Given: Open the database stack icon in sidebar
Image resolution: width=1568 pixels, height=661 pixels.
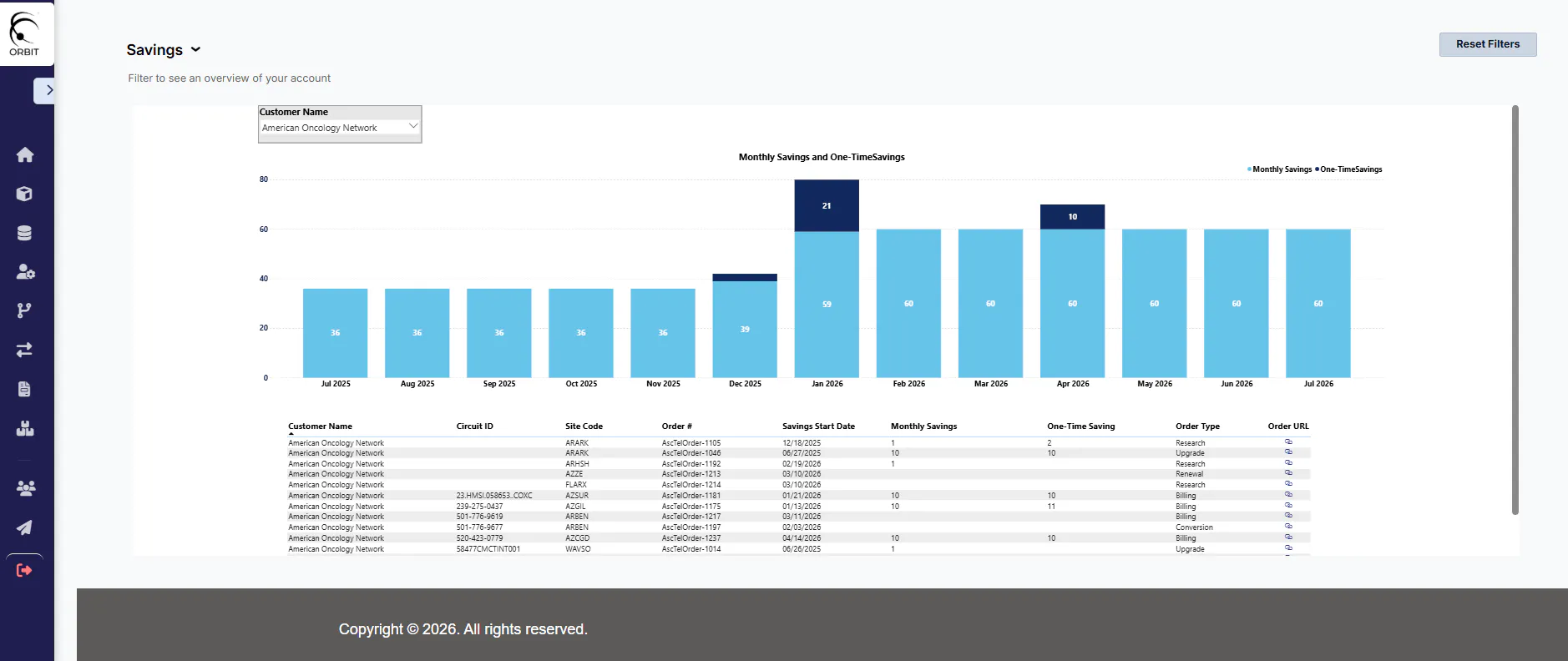Looking at the screenshot, I should tap(25, 233).
